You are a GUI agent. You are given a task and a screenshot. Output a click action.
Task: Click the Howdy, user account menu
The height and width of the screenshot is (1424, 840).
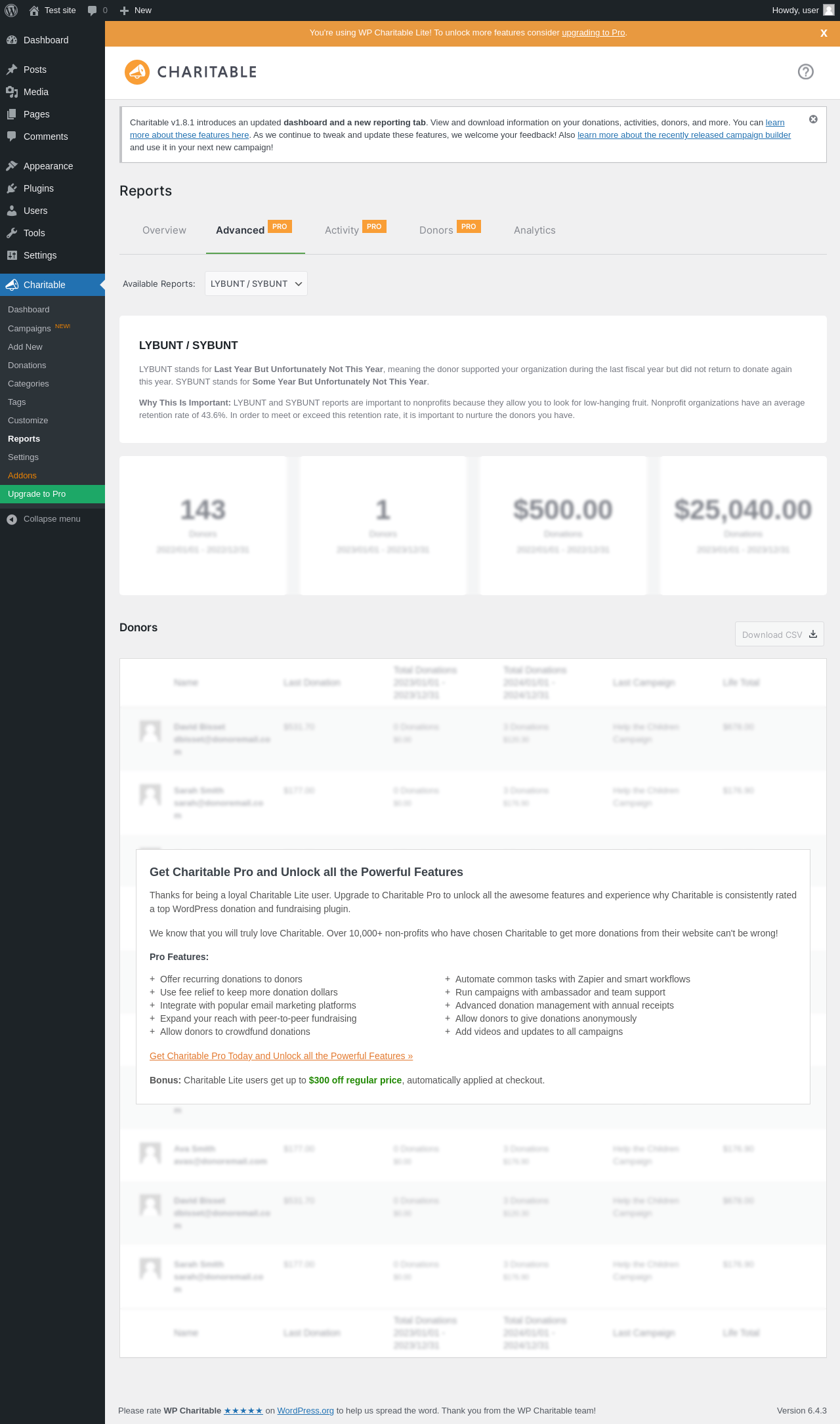(x=803, y=10)
